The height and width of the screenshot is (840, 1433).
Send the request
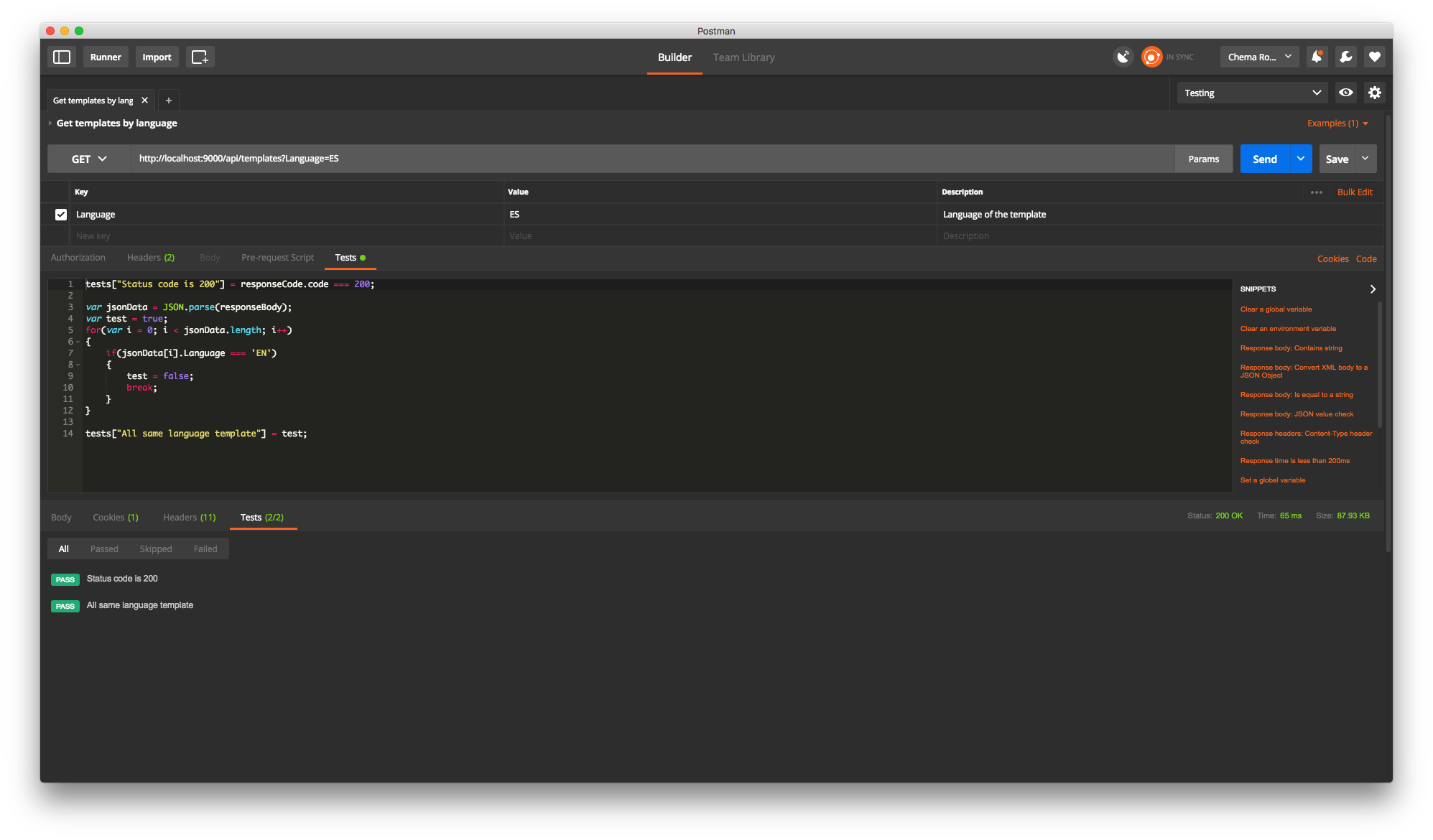(1265, 159)
